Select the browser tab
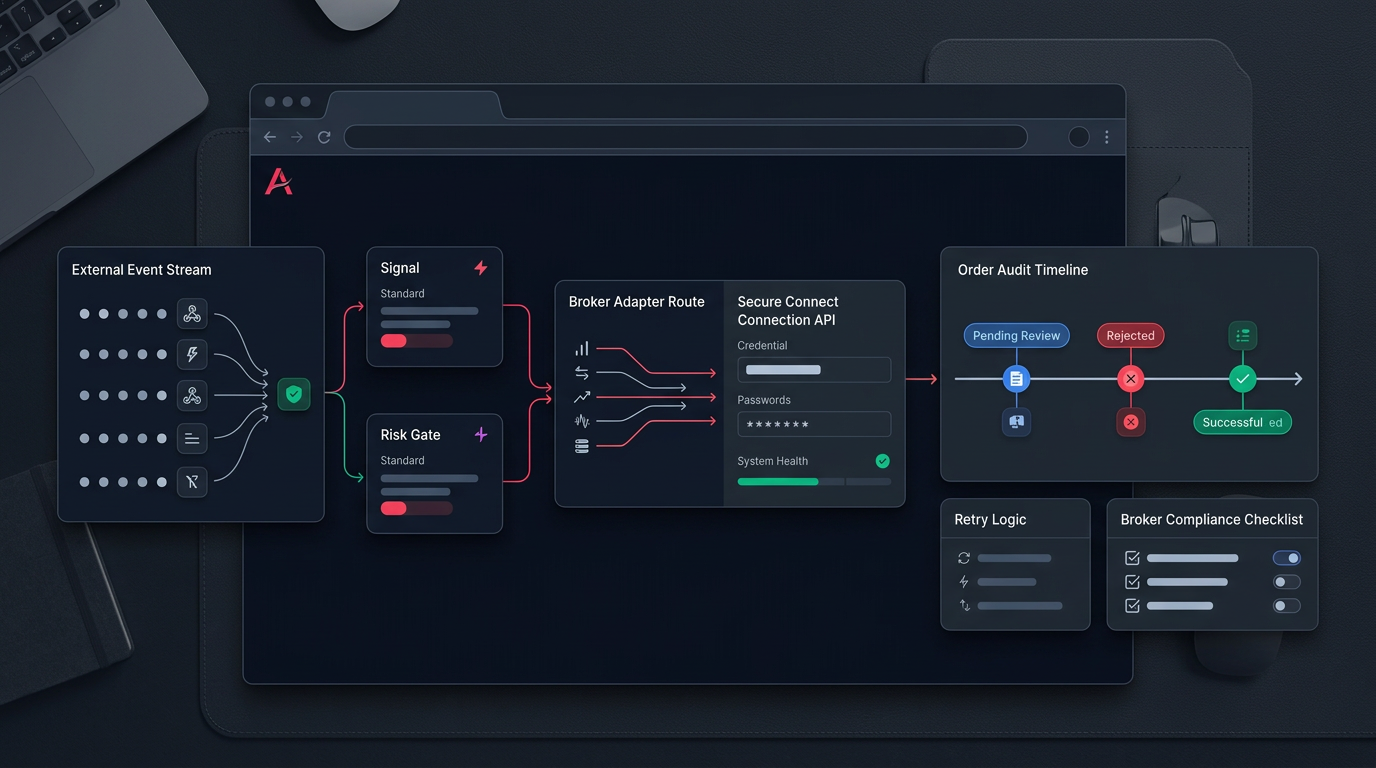Viewport: 1376px width, 768px height. 413,105
